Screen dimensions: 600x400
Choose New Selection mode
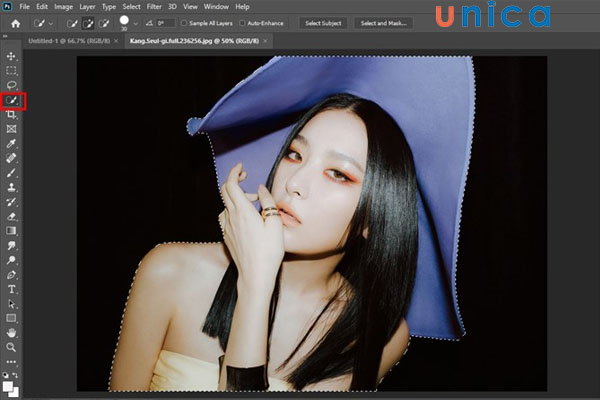click(x=72, y=24)
